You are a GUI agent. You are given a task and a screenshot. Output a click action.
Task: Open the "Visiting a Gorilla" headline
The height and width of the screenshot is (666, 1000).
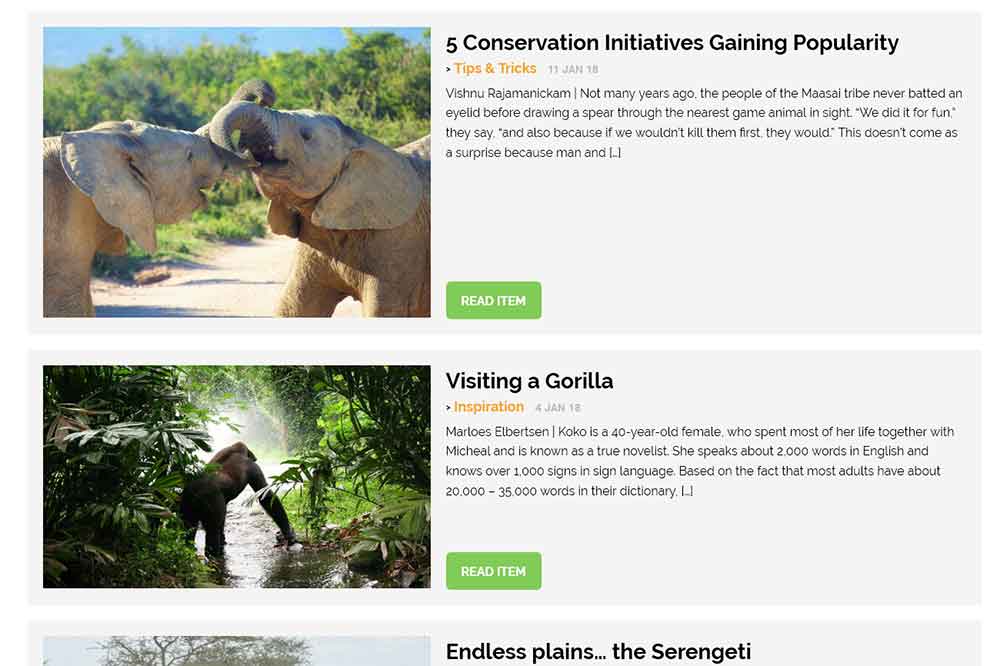[529, 381]
